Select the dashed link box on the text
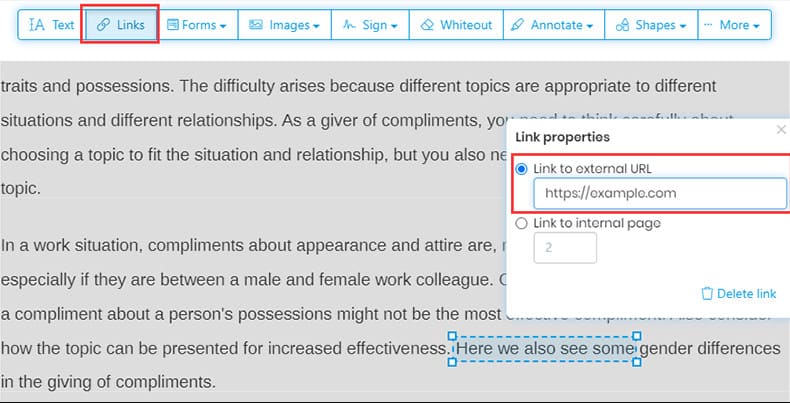Image resolution: width=790 pixels, height=403 pixels. 546,349
